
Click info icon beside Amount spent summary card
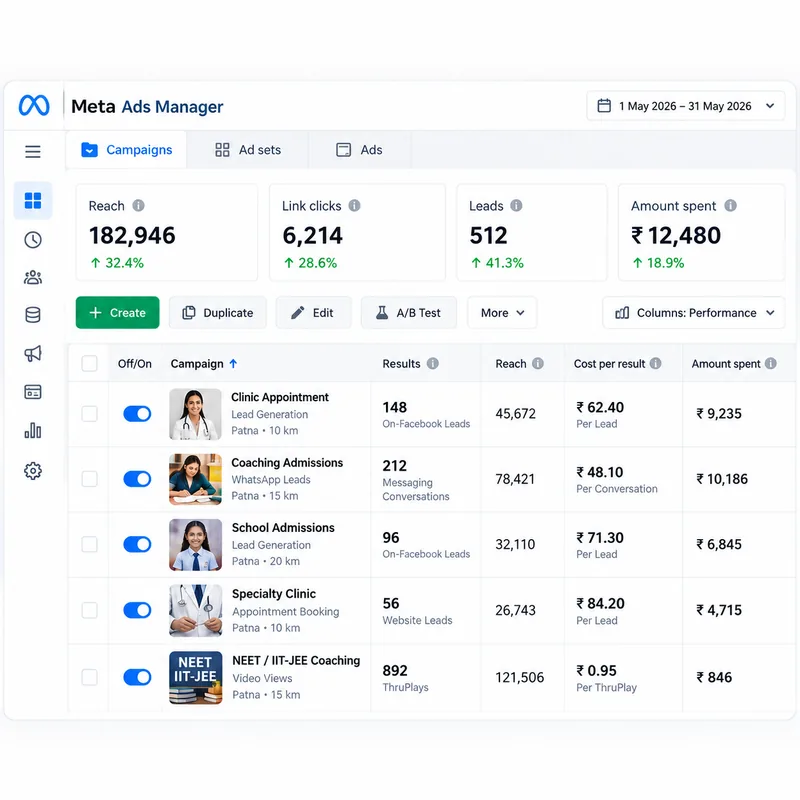pyautogui.click(x=731, y=205)
